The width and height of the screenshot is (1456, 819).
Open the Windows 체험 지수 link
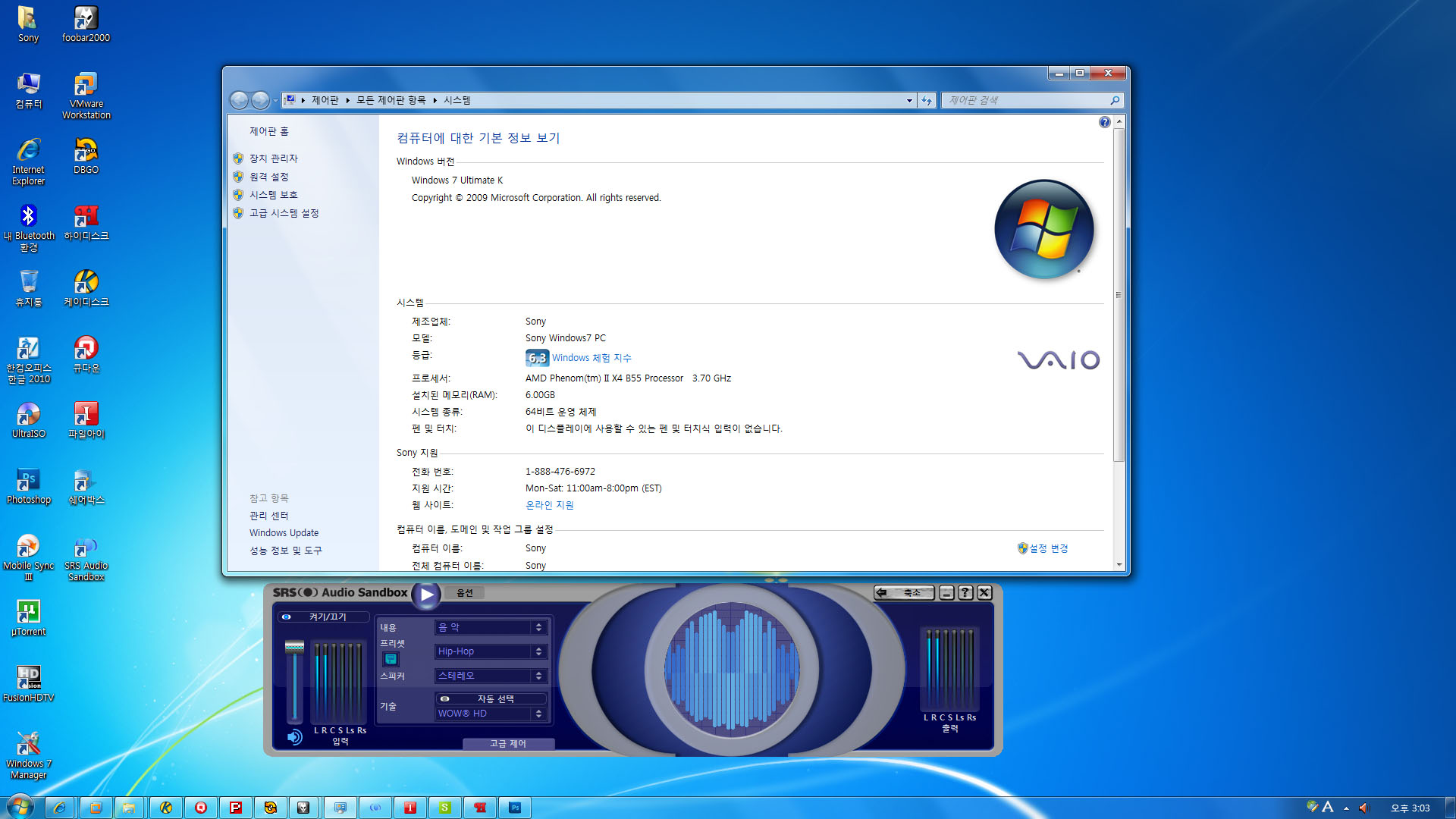(591, 358)
